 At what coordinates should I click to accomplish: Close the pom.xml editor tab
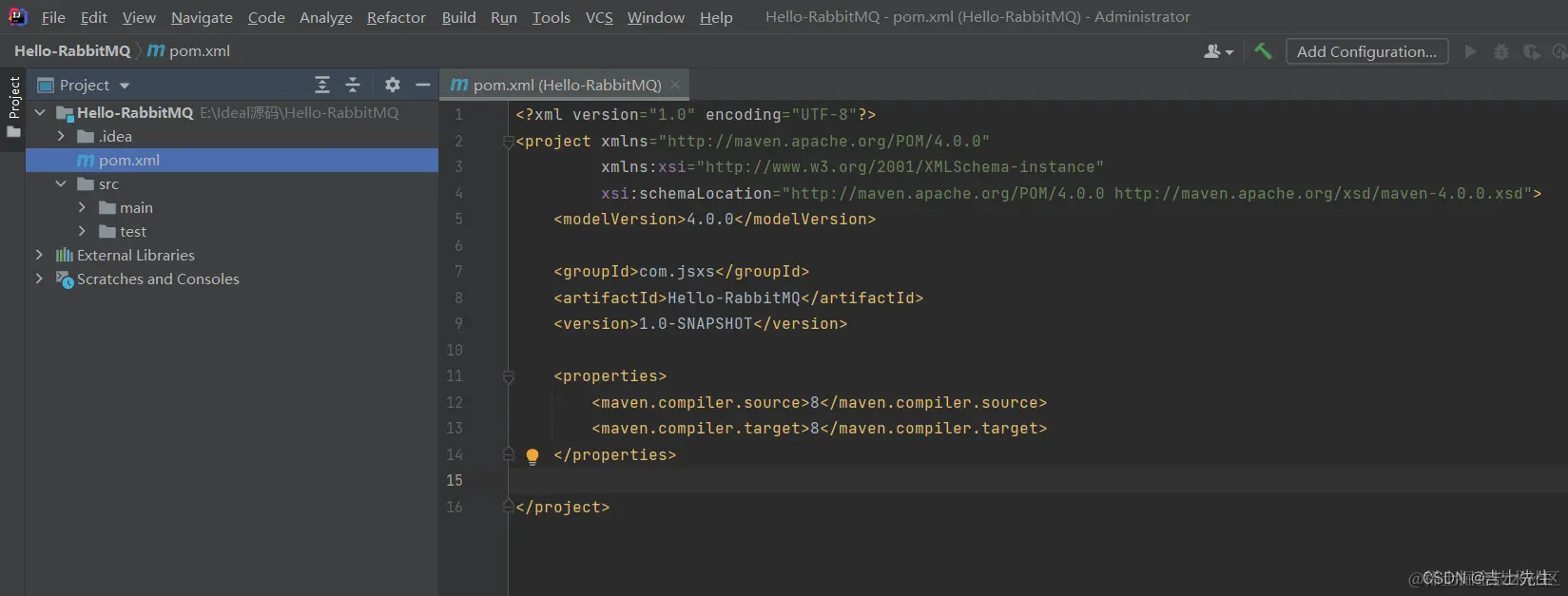675,85
